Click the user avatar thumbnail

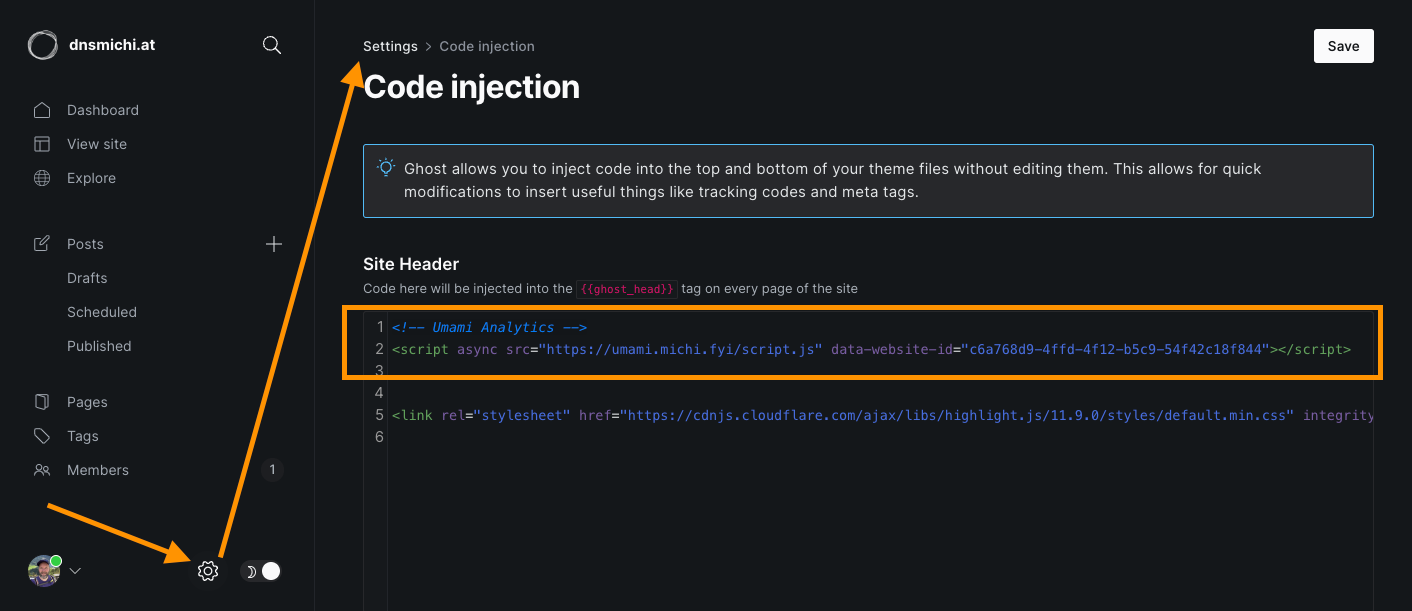[x=43, y=571]
